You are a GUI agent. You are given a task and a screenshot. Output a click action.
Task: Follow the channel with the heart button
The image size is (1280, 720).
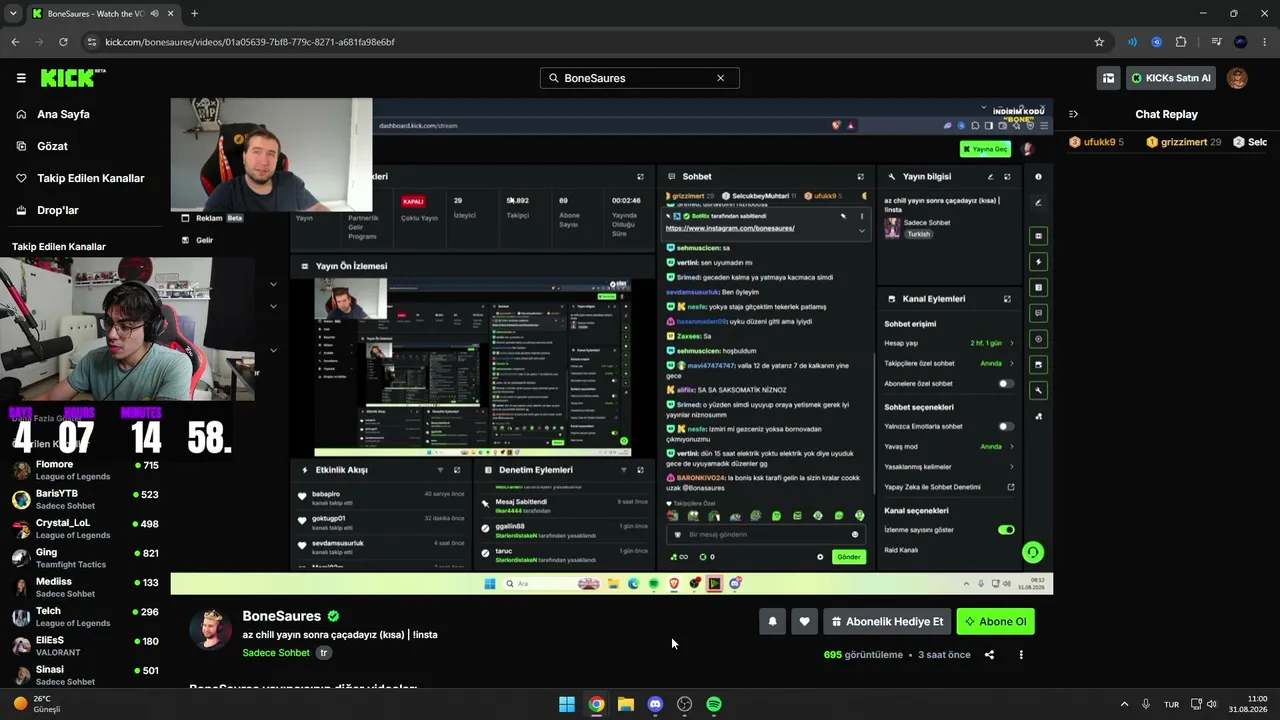pyautogui.click(x=804, y=622)
